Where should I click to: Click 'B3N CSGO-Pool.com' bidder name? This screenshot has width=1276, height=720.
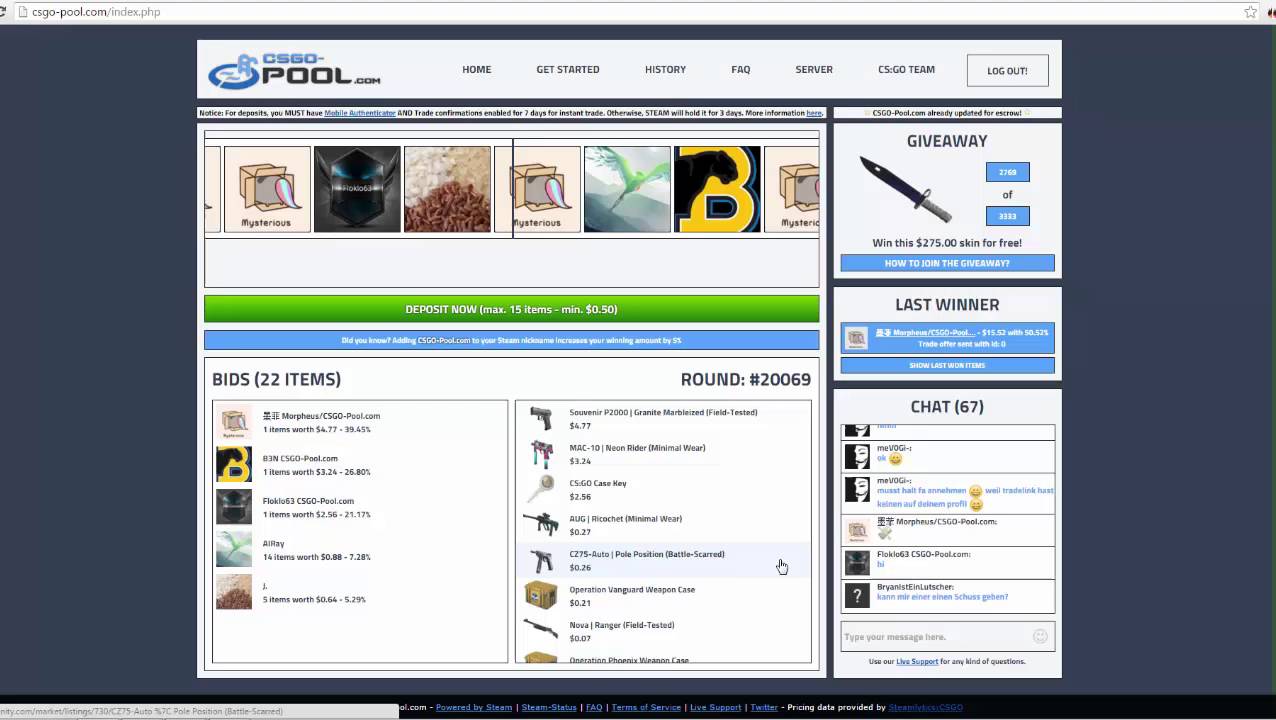pos(300,459)
